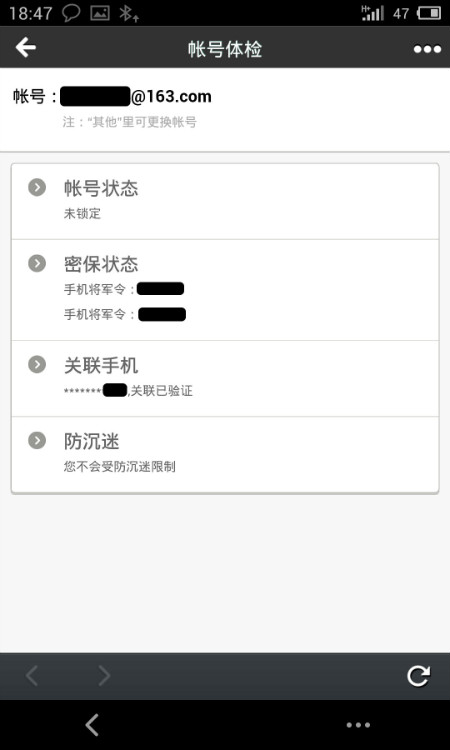Expand the 帐号状态 arrow icon

tap(37, 188)
